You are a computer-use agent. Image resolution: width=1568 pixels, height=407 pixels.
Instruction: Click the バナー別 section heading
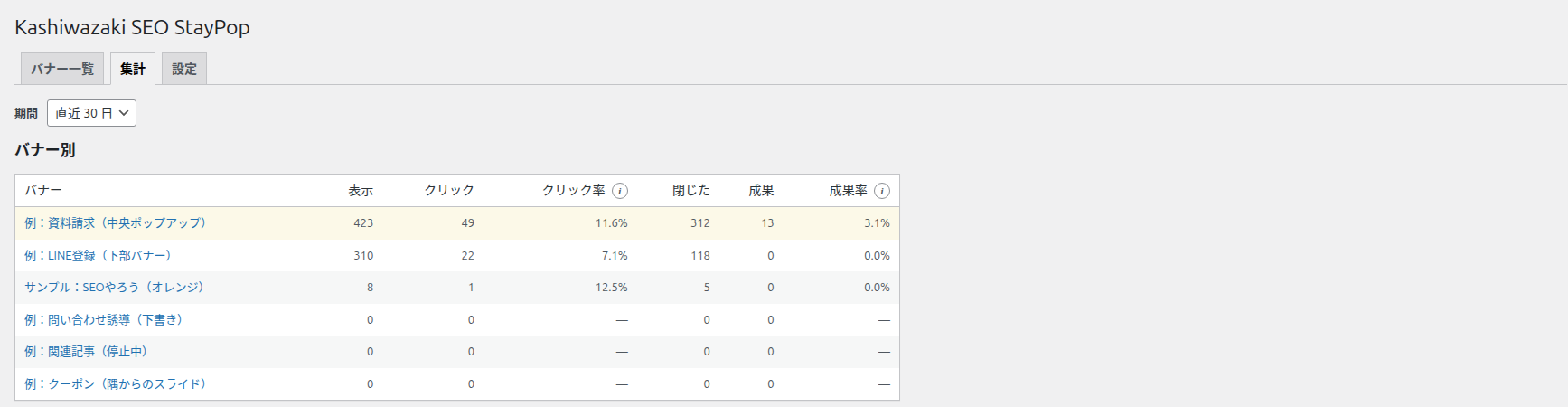point(45,150)
